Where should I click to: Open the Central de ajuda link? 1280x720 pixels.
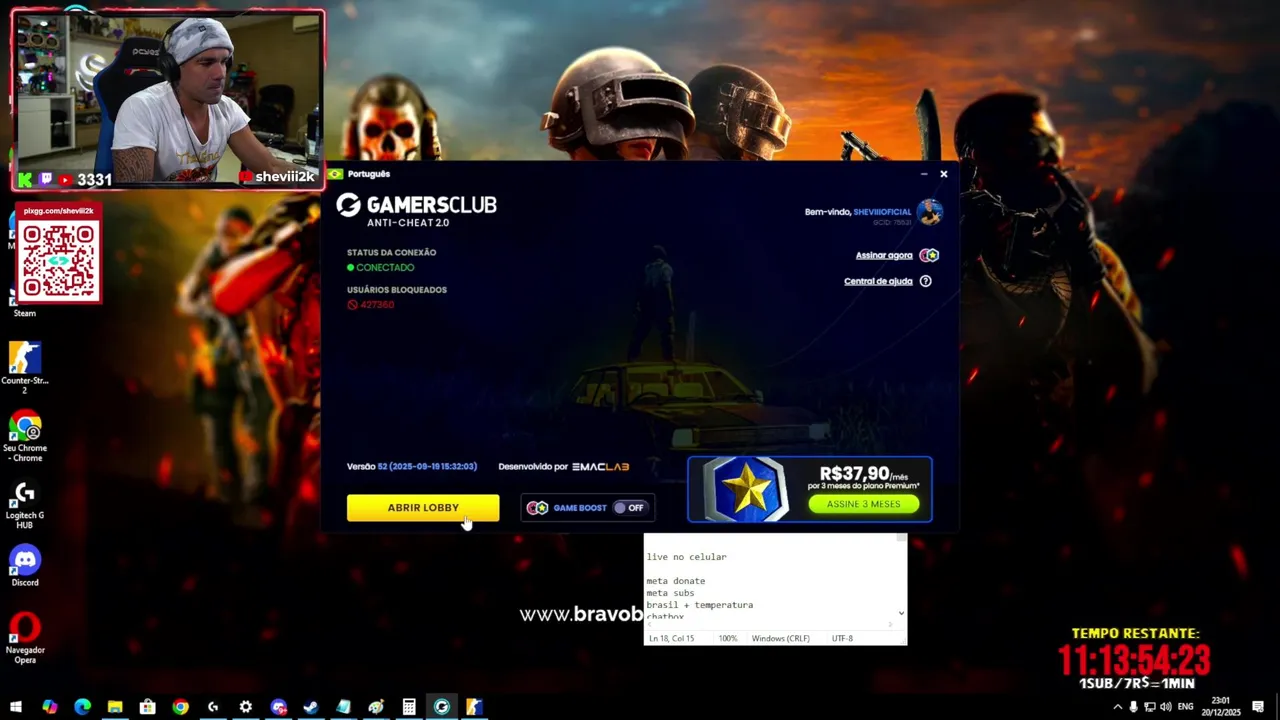878,281
